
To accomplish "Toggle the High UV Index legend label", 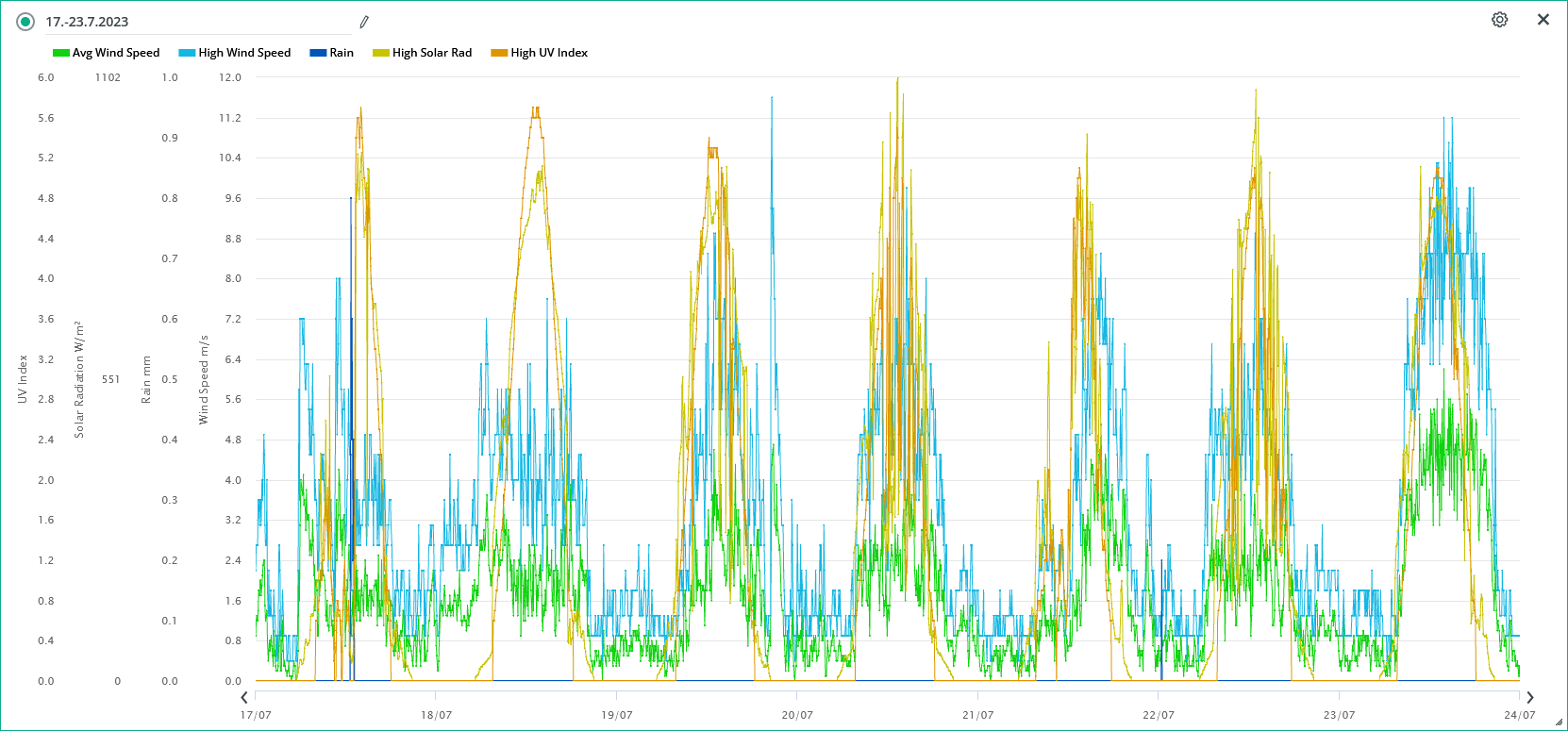I will (548, 53).
